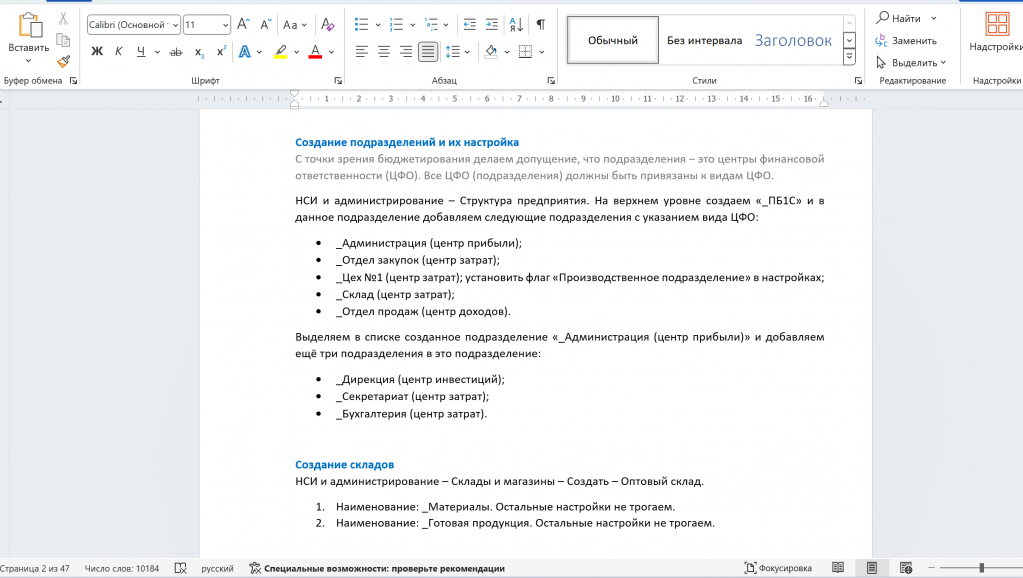Open the Paste options dropdown arrow
The height and width of the screenshot is (578, 1023).
(x=28, y=61)
